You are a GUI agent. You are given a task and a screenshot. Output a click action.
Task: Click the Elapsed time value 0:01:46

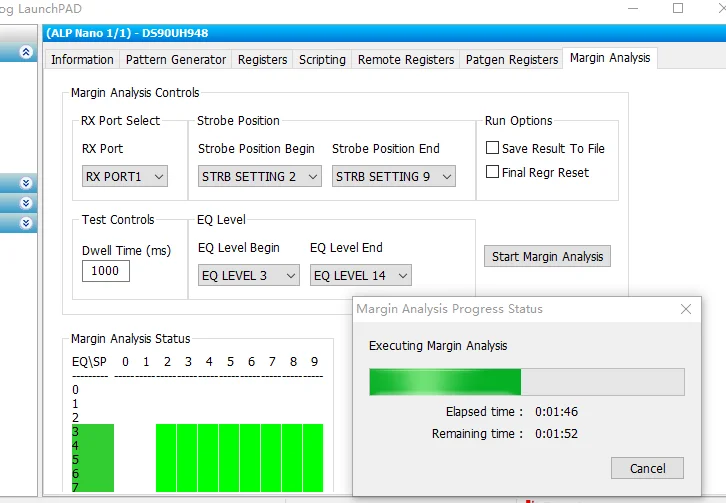pyautogui.click(x=556, y=412)
